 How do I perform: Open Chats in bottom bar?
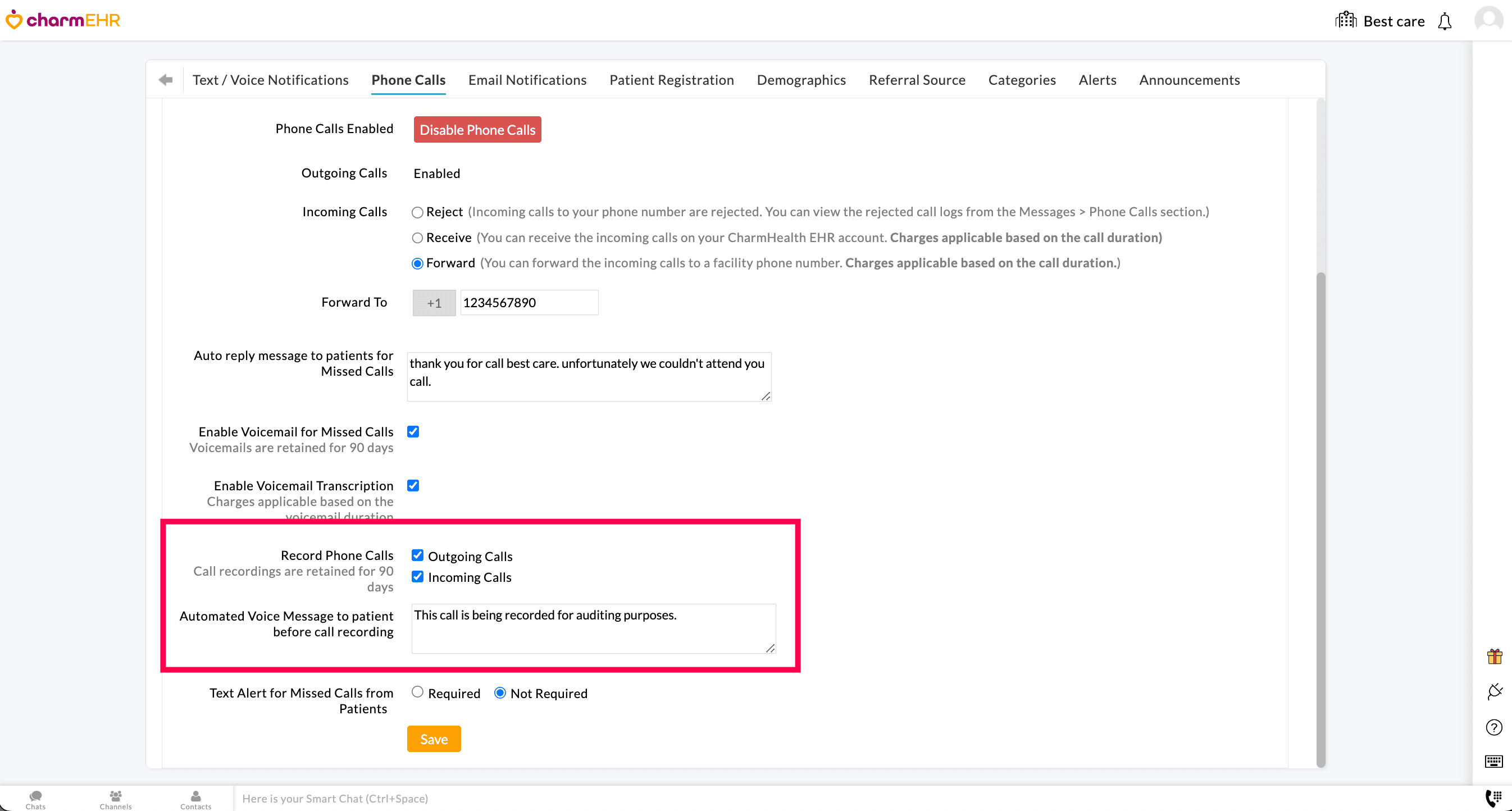pos(35,799)
